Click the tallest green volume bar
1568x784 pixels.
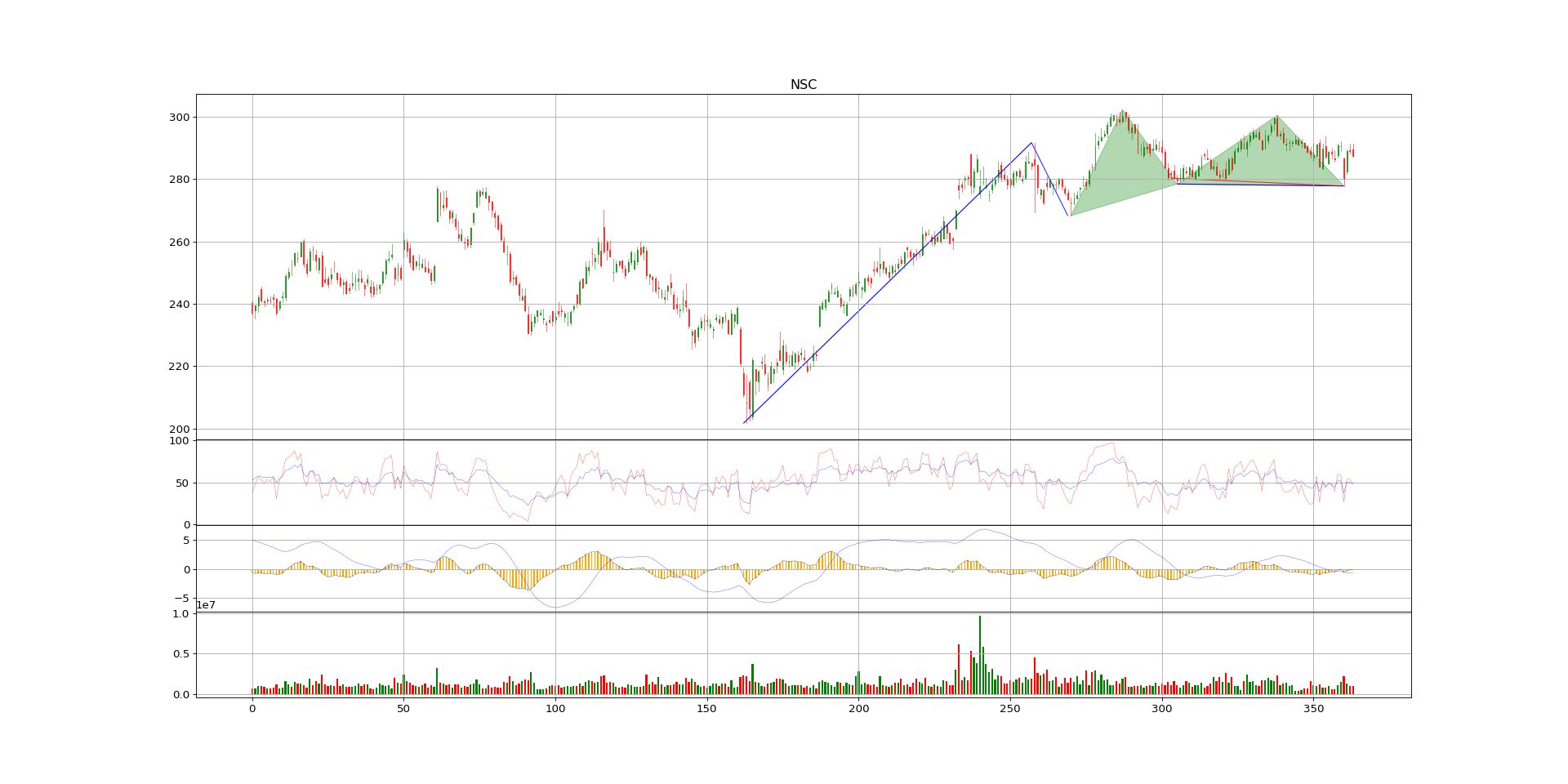point(979,653)
